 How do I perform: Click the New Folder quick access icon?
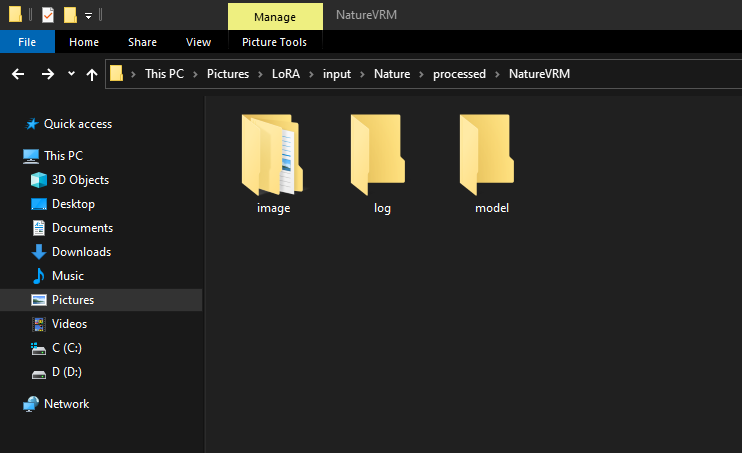[x=70, y=15]
